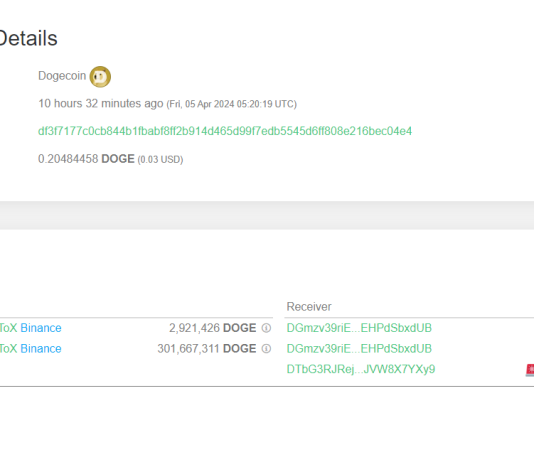Select the Fri, 05 Apr 2024 05:20:19 UTC date
The height and width of the screenshot is (462, 534).
click(232, 104)
